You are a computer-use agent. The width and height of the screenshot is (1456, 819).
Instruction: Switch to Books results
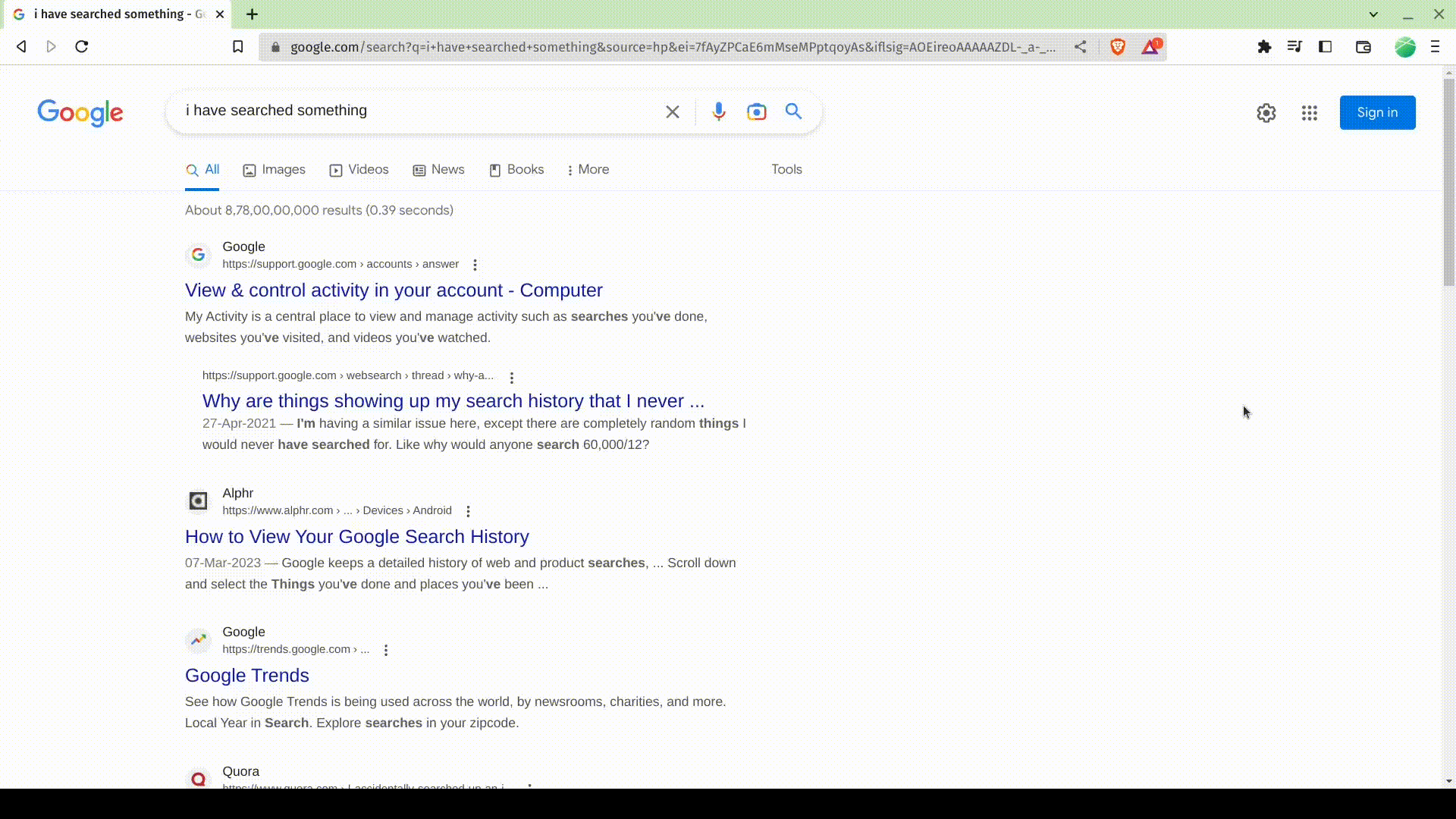(x=516, y=170)
